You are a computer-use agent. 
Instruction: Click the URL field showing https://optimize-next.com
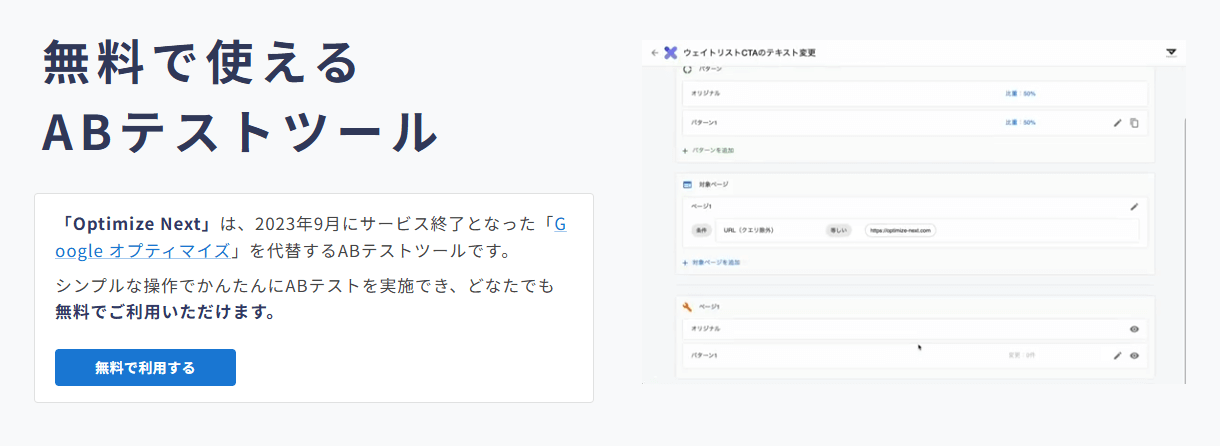point(900,230)
